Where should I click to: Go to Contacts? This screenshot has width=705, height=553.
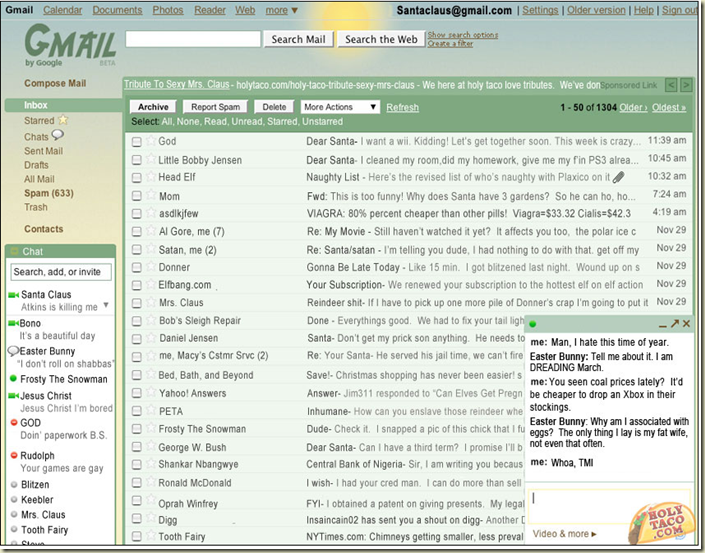44,229
